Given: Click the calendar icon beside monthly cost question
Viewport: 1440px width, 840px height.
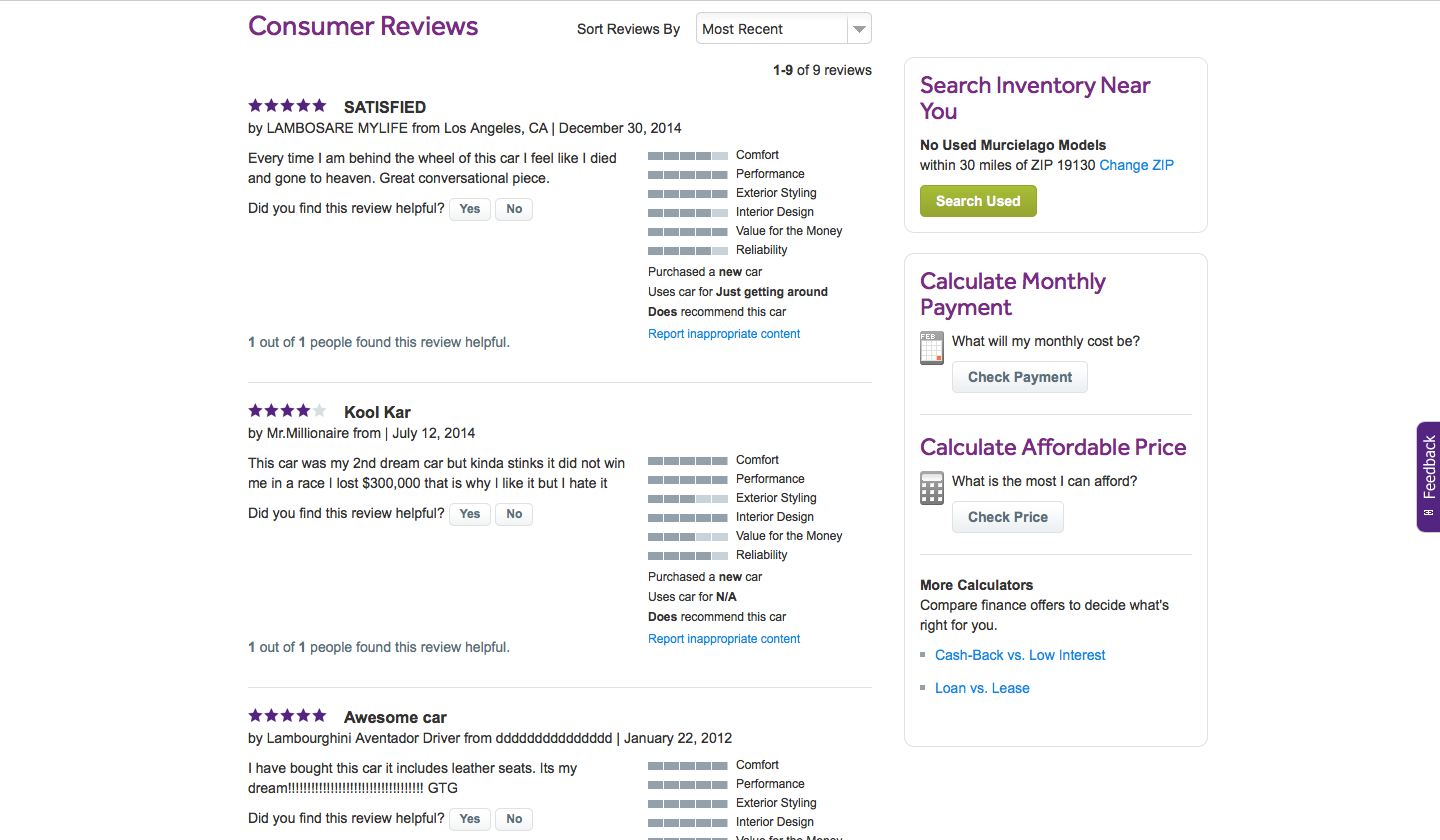Looking at the screenshot, I should click(x=931, y=348).
